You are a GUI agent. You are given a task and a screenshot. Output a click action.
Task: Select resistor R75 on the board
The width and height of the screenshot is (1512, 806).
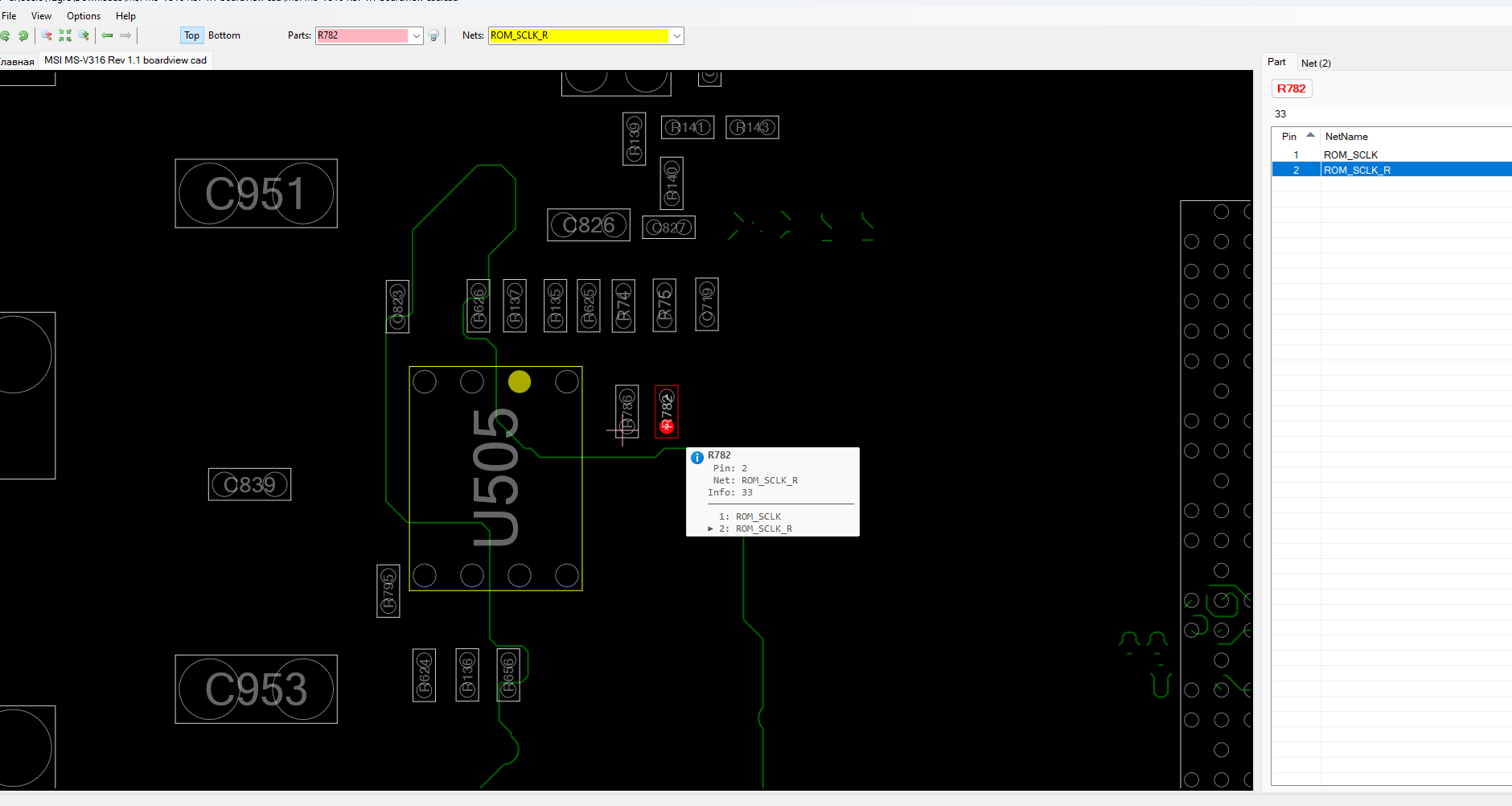(664, 305)
